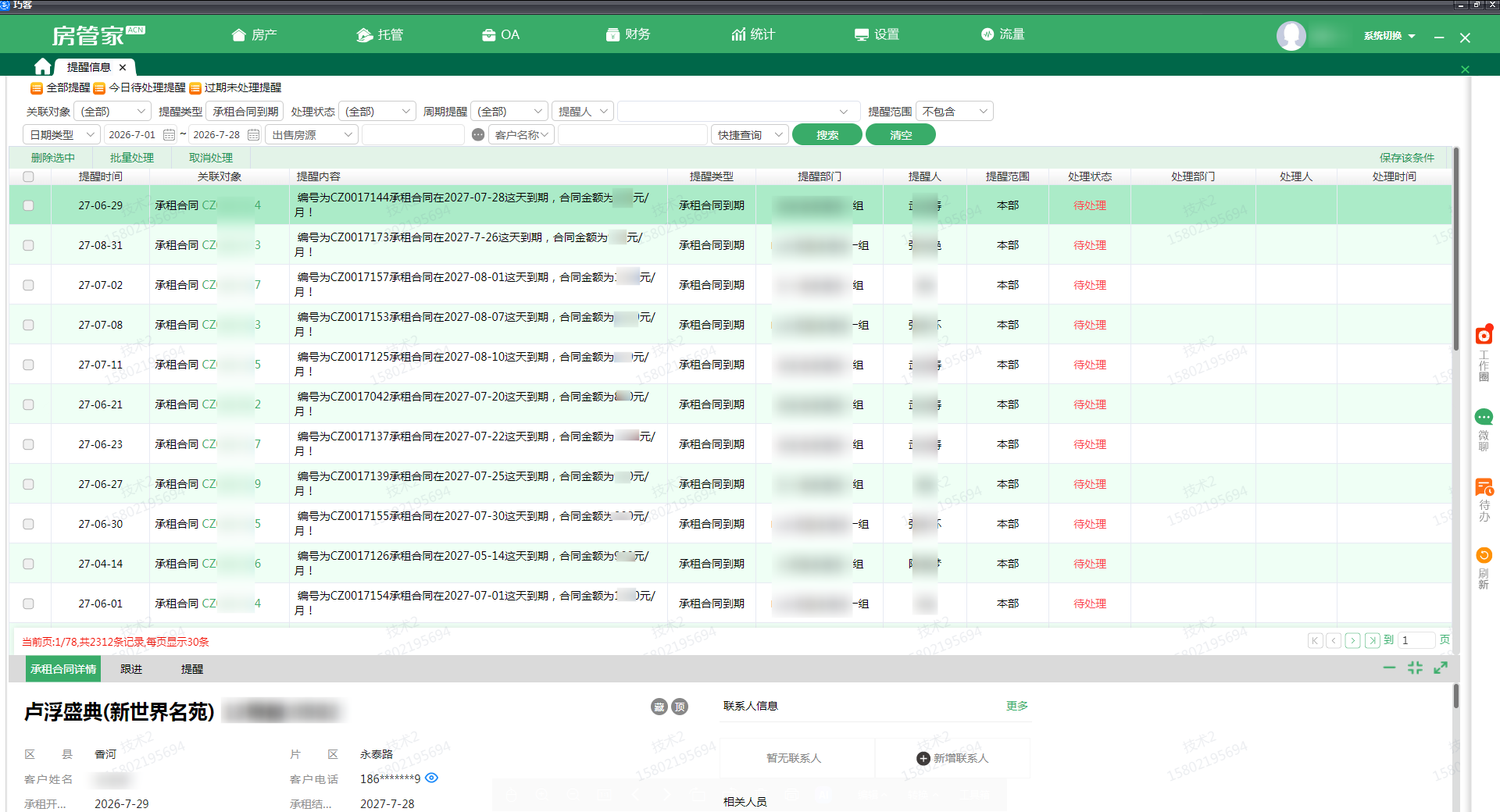Click 取消处理
Image resolution: width=1500 pixels, height=812 pixels.
pyautogui.click(x=211, y=158)
